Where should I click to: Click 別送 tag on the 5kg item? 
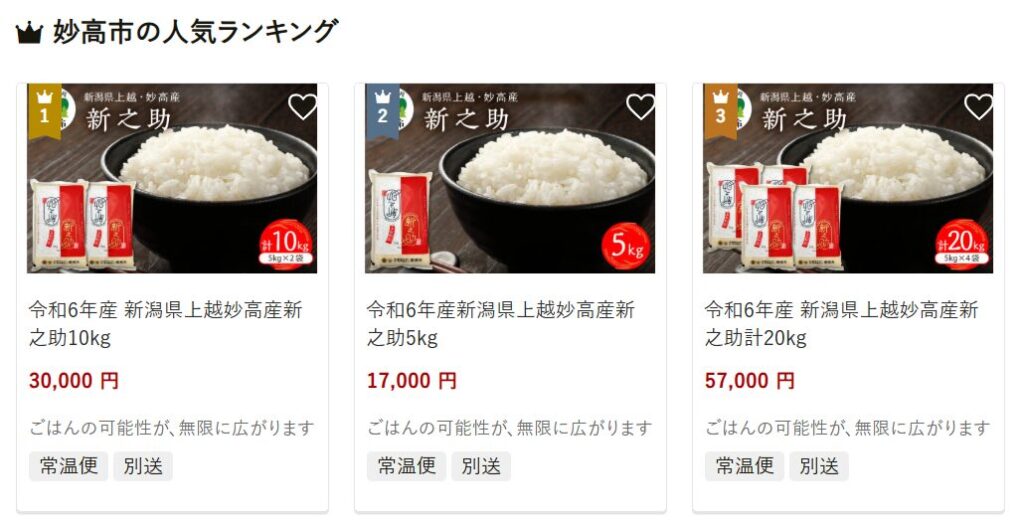coord(481,466)
